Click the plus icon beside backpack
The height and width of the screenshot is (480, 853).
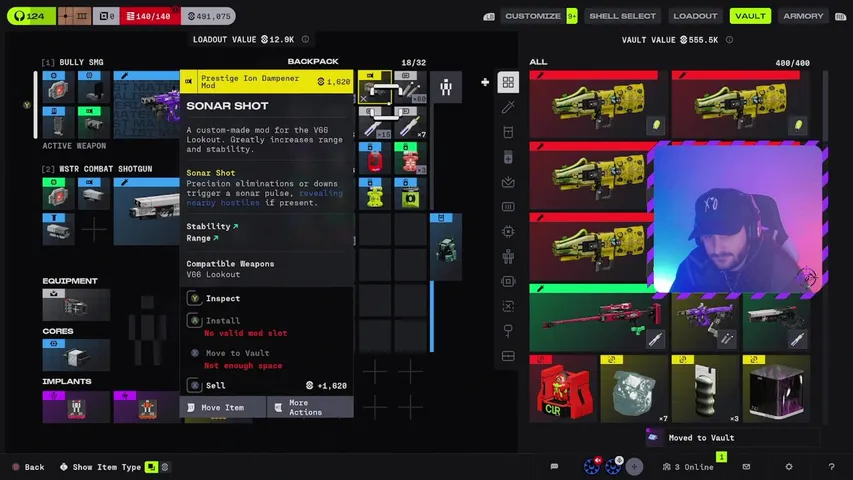point(485,82)
